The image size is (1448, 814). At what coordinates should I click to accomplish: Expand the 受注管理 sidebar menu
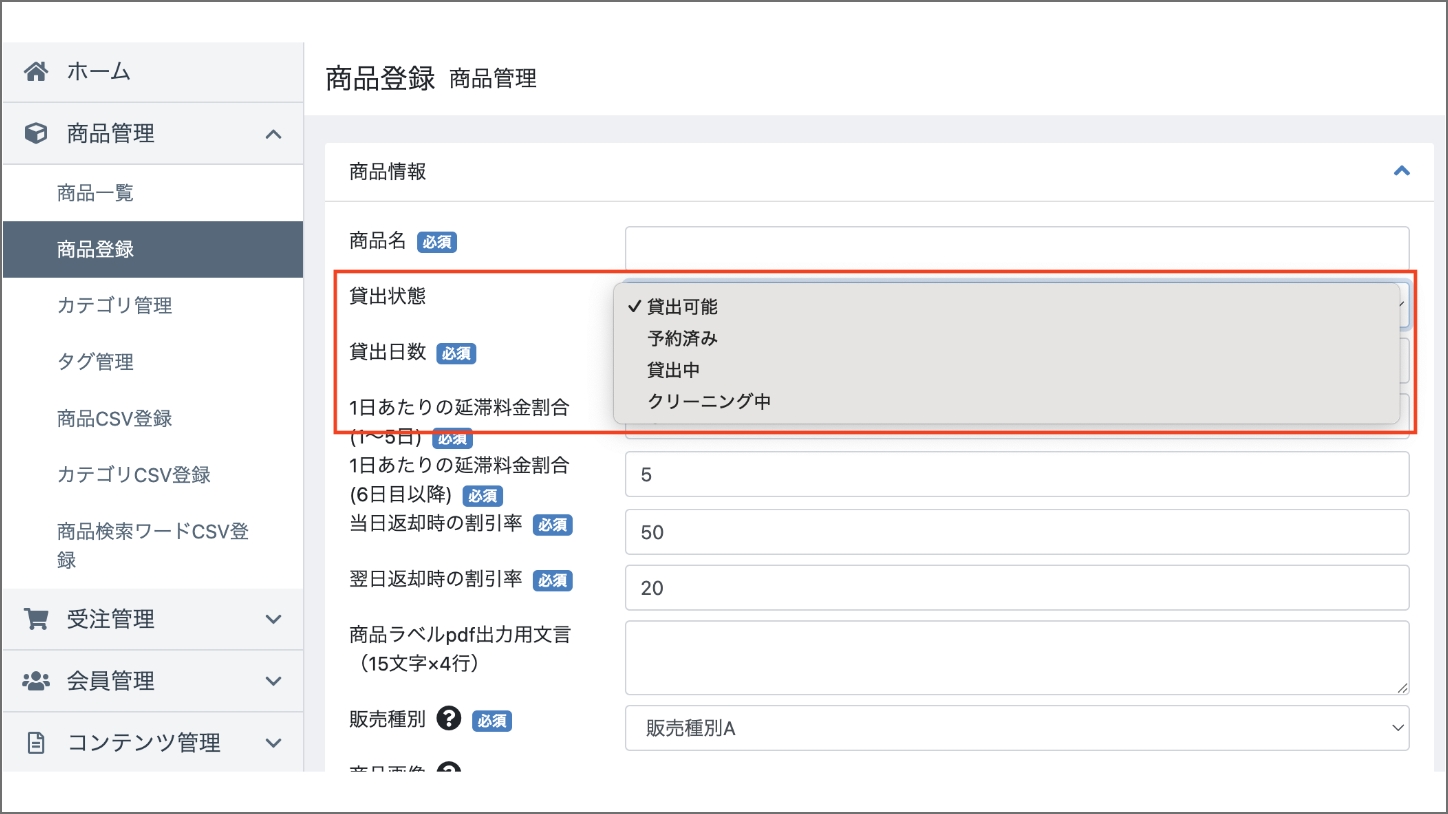point(273,620)
